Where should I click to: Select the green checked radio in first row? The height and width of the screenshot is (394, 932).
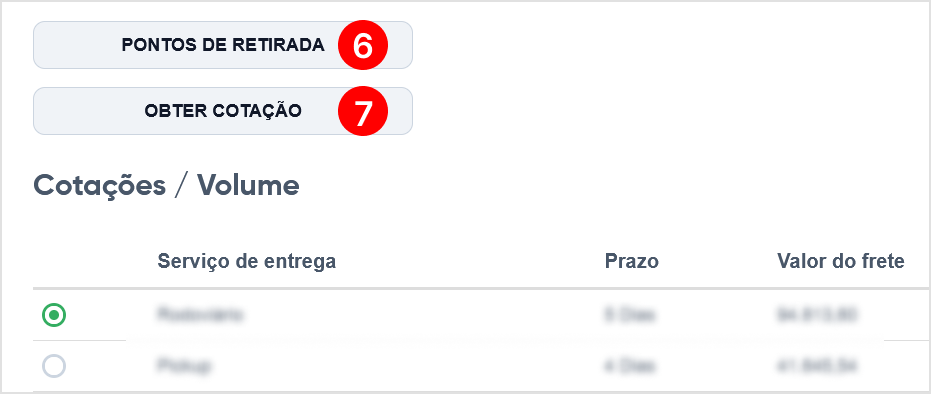54,315
